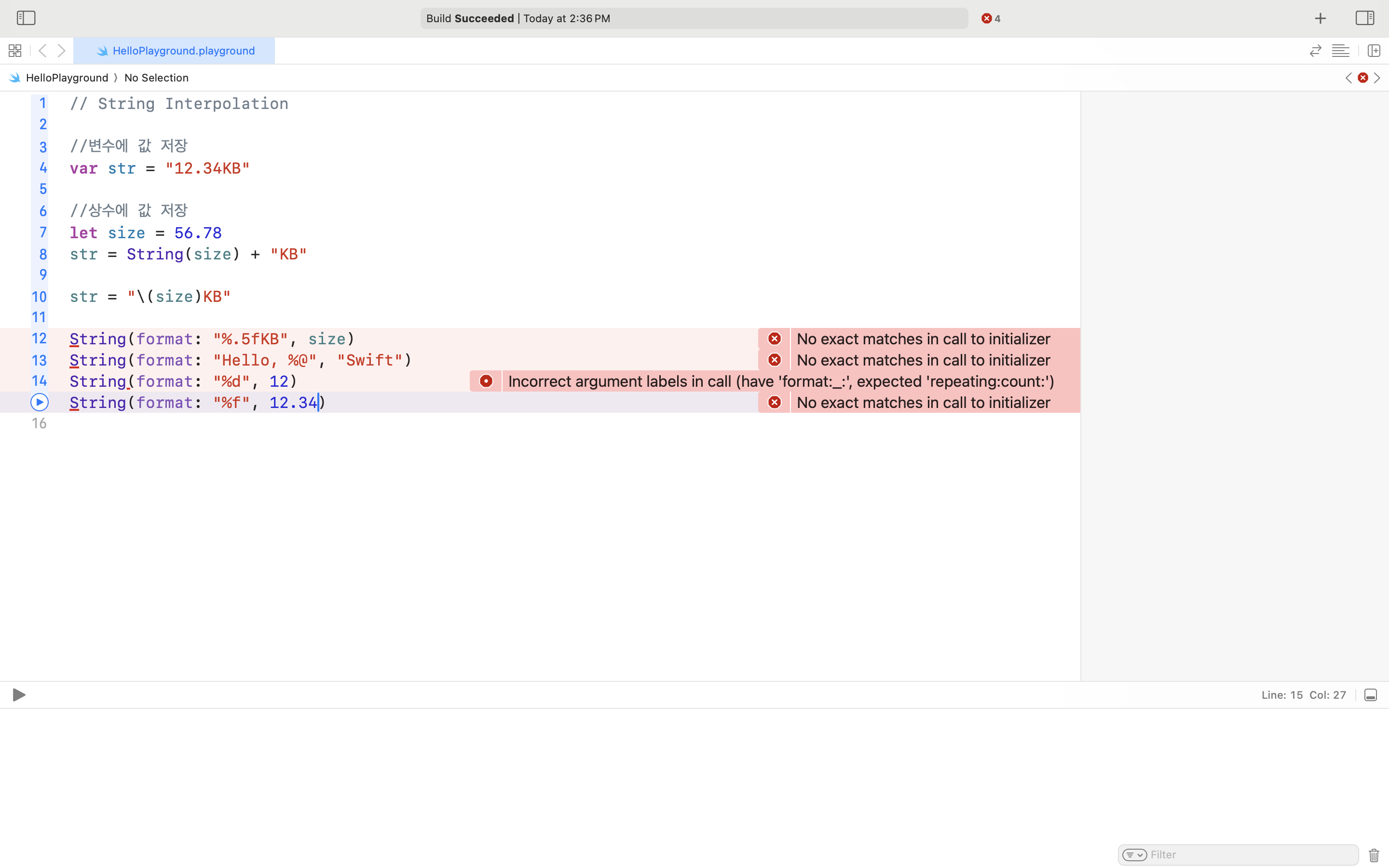
Task: Open the related items grid menu
Action: (x=15, y=51)
